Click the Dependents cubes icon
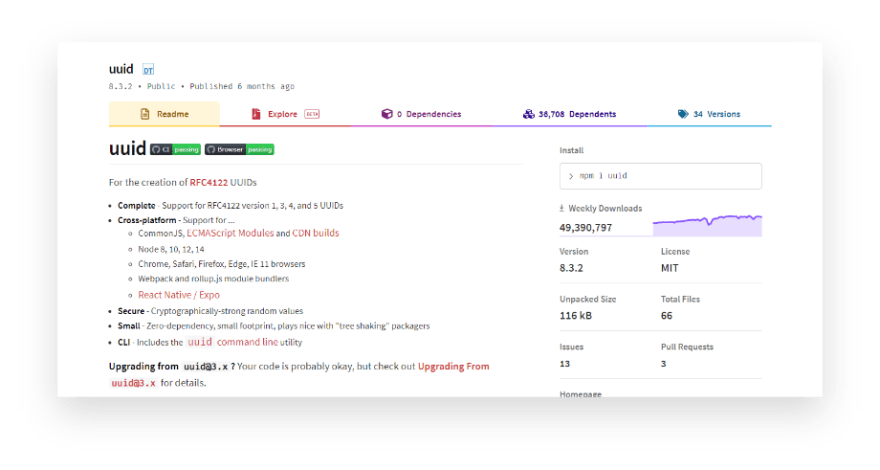The width and height of the screenshot is (880, 470). pyautogui.click(x=529, y=114)
